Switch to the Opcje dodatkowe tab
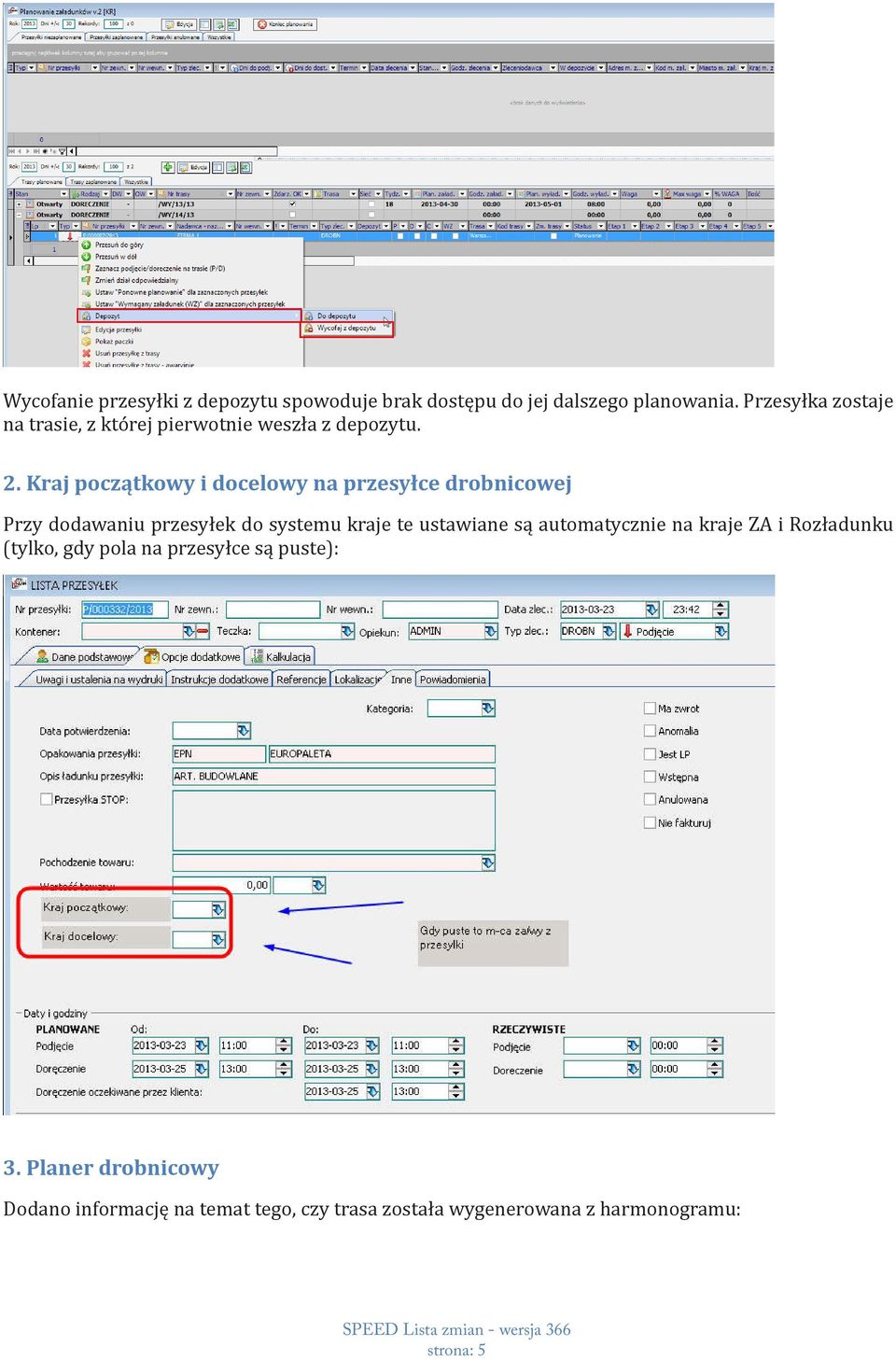 [x=192, y=656]
